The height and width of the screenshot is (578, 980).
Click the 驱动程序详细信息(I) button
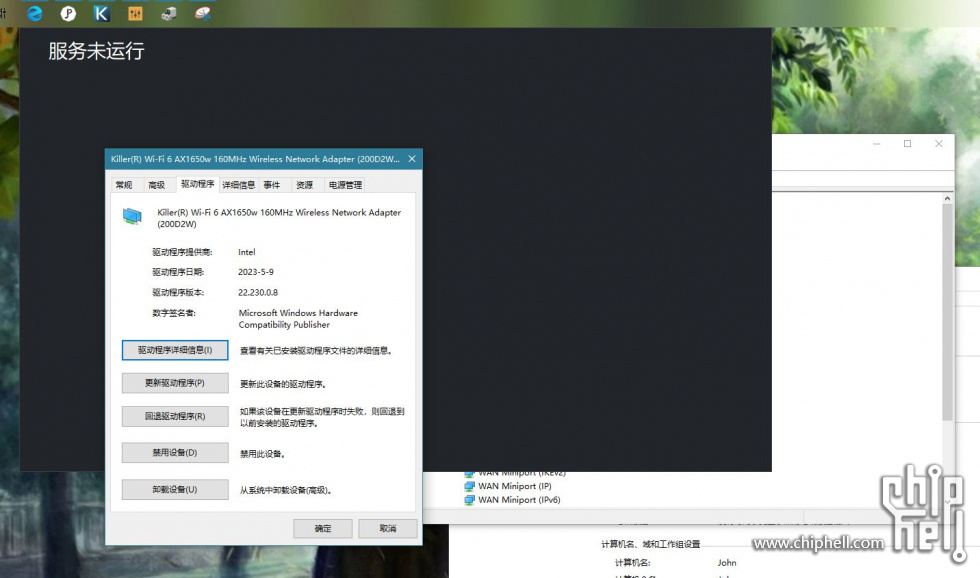(x=175, y=350)
